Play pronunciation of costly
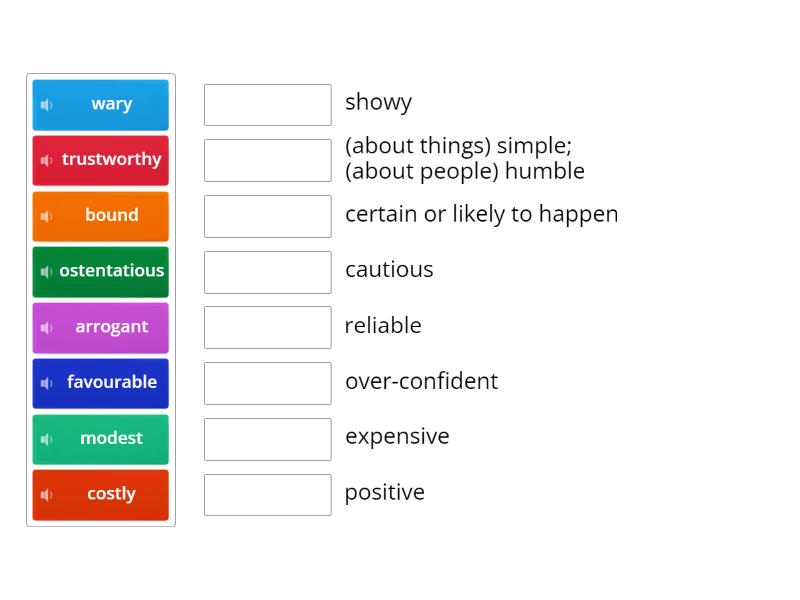 46,495
